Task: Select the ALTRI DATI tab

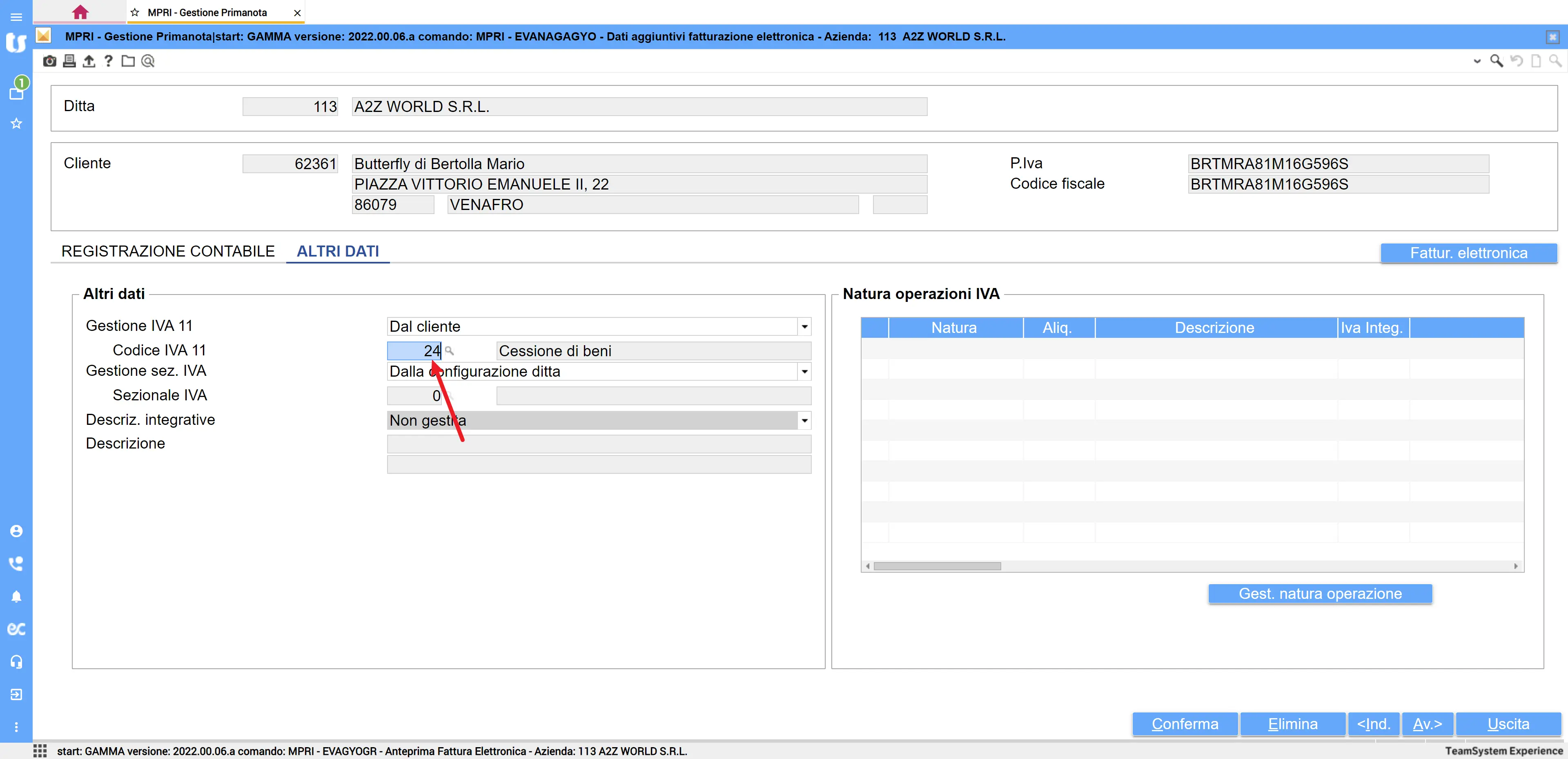Action: [338, 252]
